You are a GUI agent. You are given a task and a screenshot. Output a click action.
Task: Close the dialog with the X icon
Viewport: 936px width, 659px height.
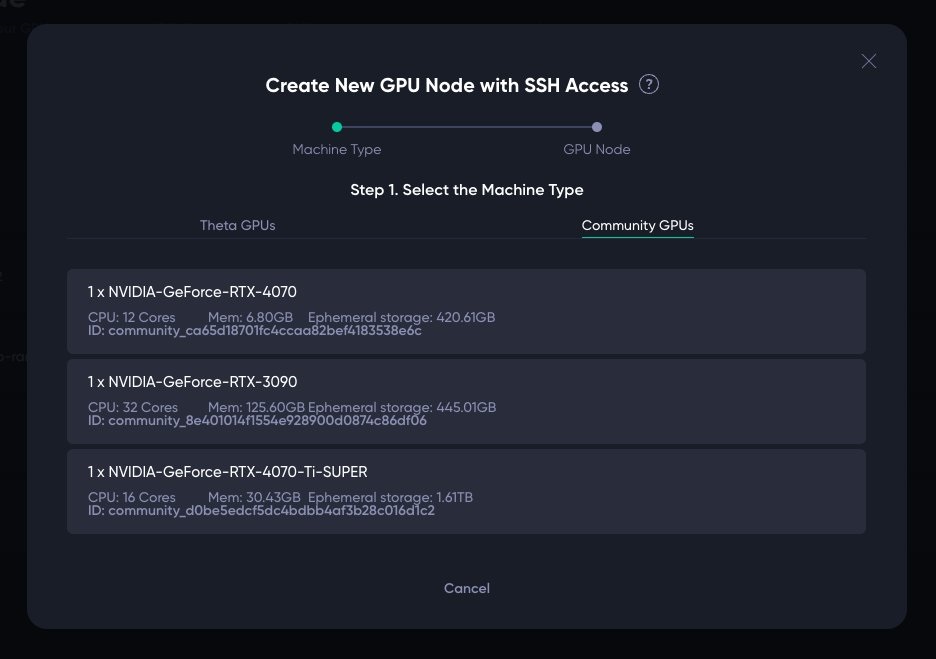tap(869, 61)
